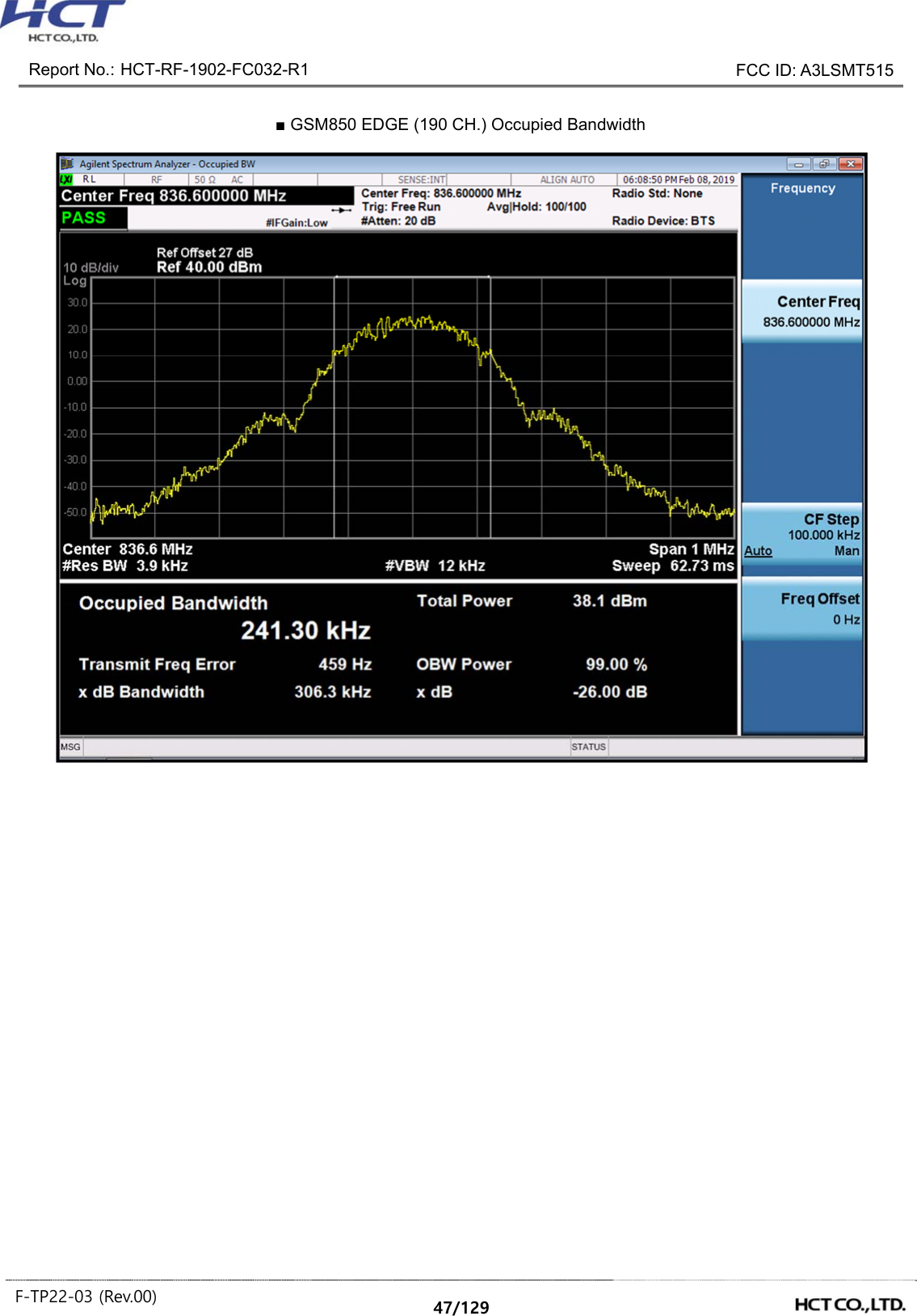The height and width of the screenshot is (1316, 917).
Task: Click the Center Freq 836.600000 MHz entry field
Action: coord(207,196)
